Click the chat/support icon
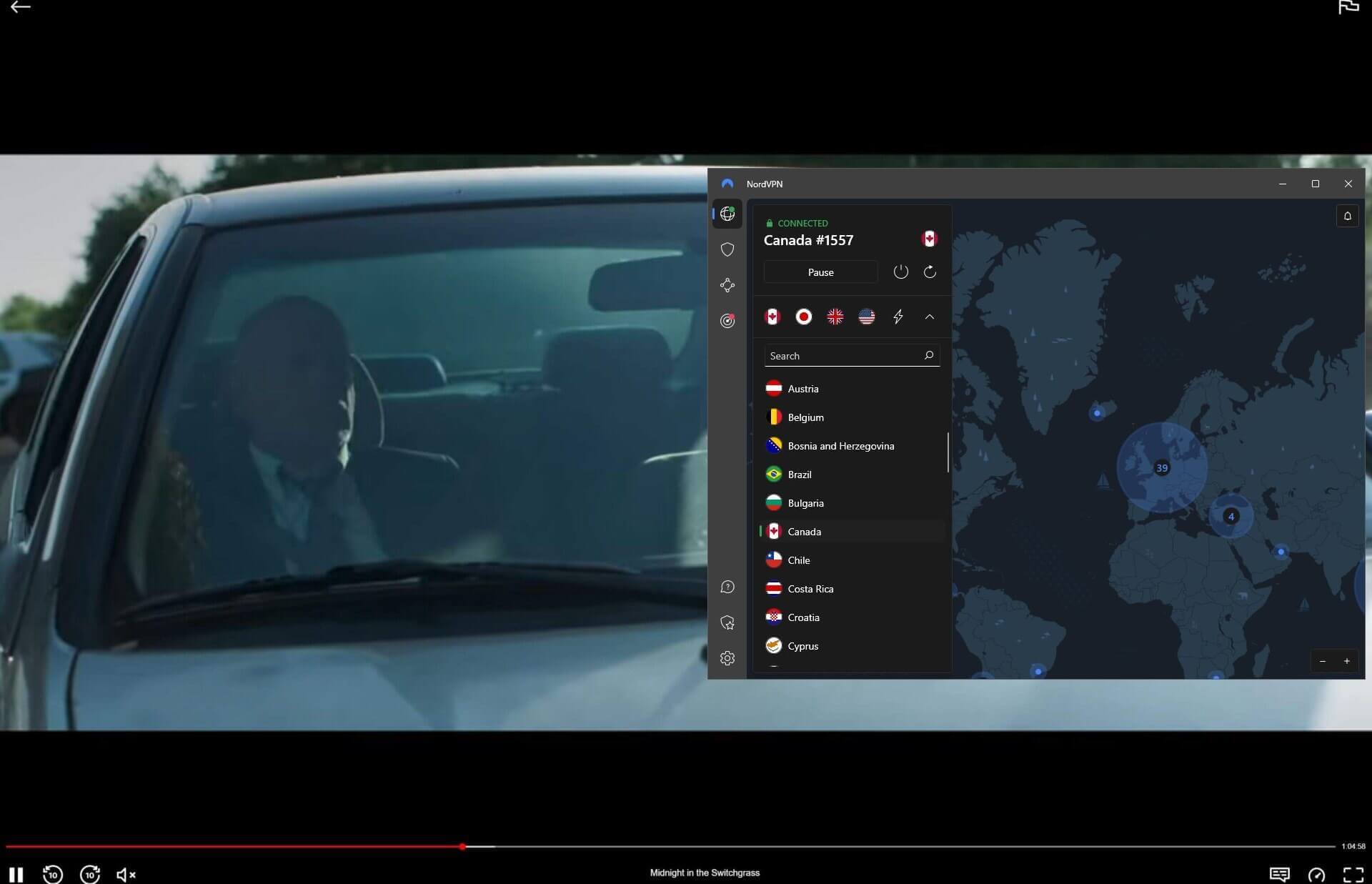The image size is (1372, 884). pos(727,586)
